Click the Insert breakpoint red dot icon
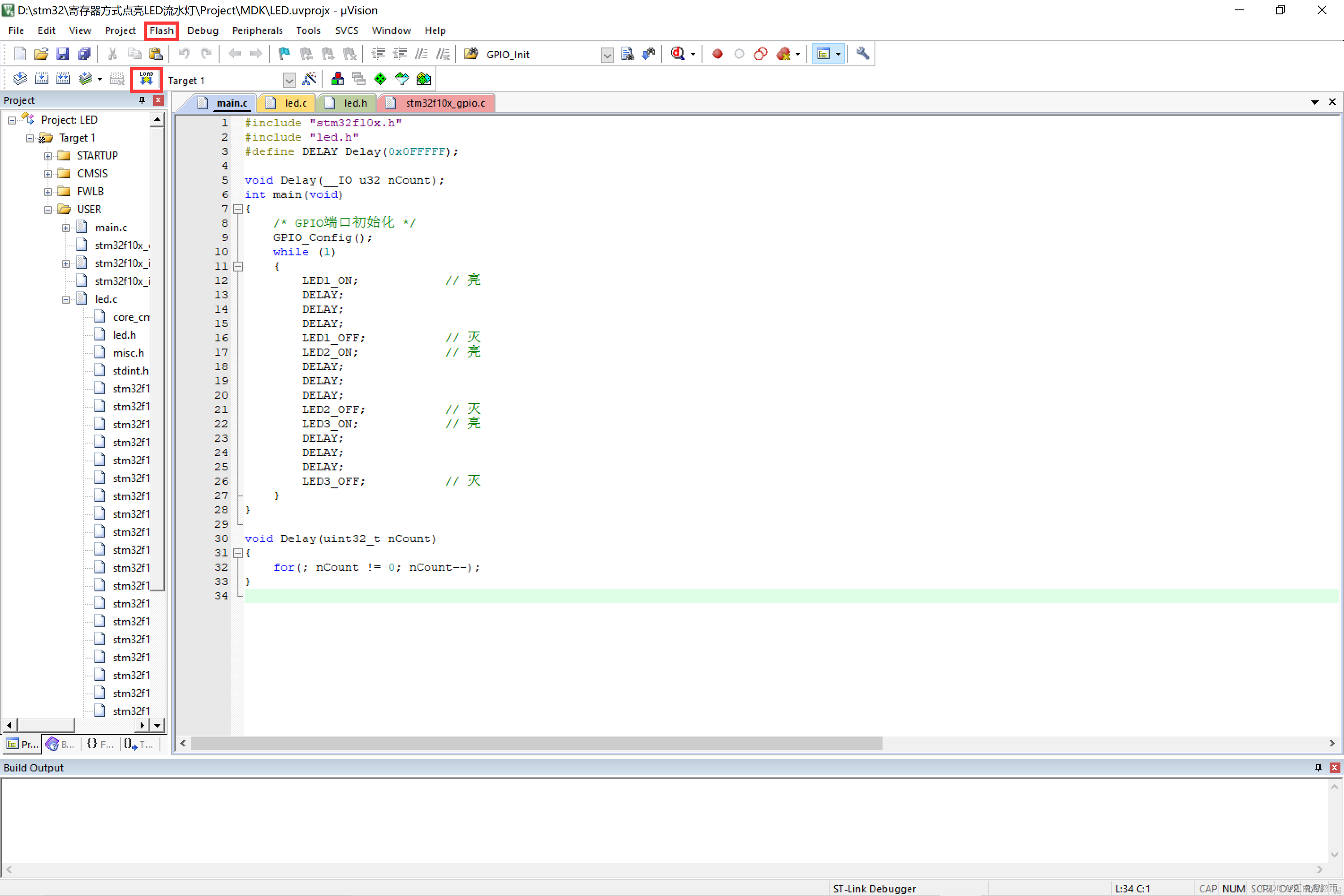The height and width of the screenshot is (896, 1344). tap(717, 54)
